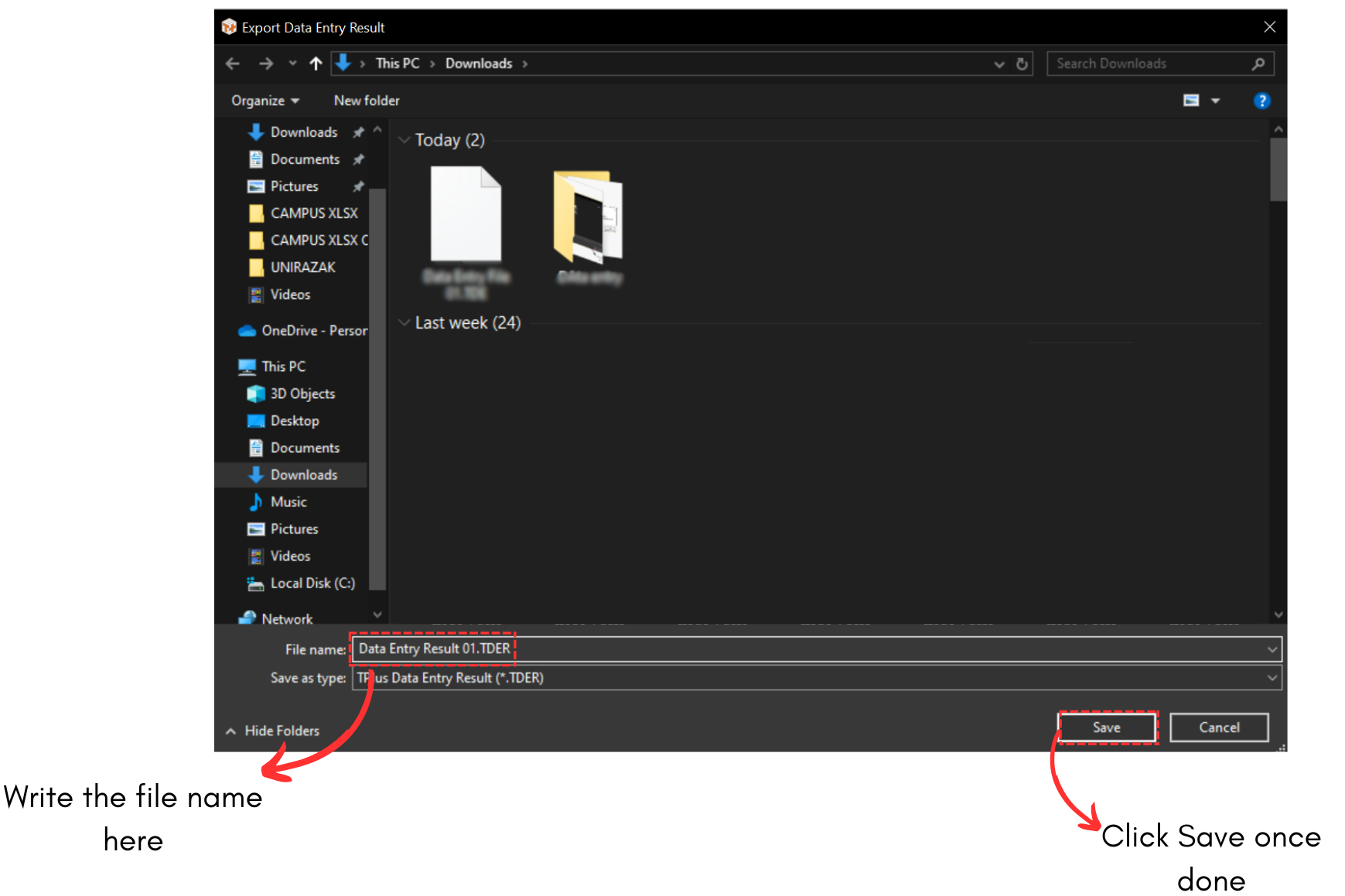Image resolution: width=1345 pixels, height=896 pixels.
Task: Collapse the Today (2) group
Action: (x=404, y=140)
